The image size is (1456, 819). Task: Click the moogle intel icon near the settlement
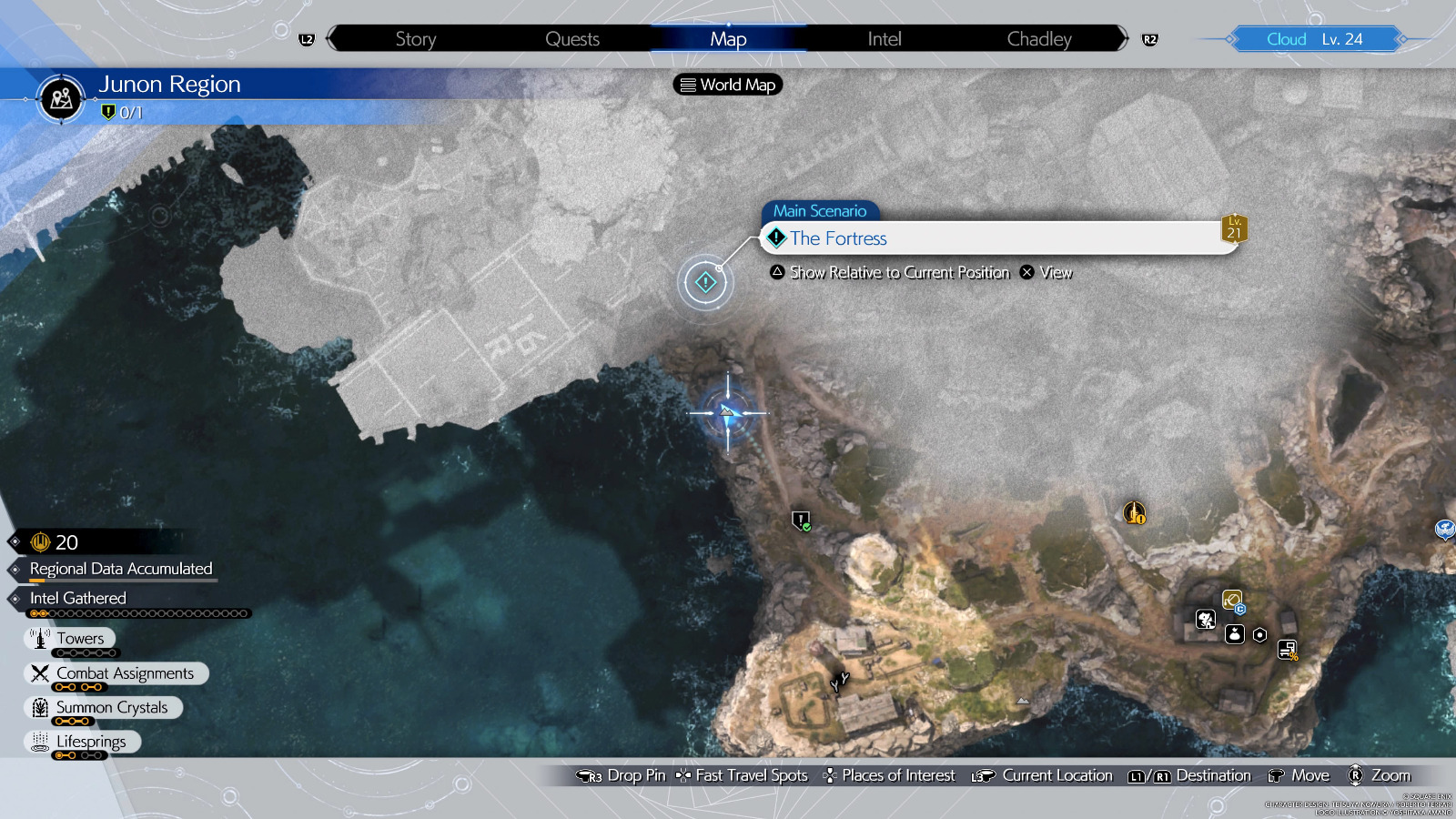(1205, 620)
